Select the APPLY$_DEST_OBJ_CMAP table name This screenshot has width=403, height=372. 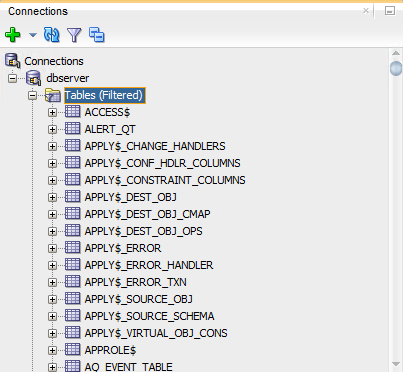click(x=147, y=214)
